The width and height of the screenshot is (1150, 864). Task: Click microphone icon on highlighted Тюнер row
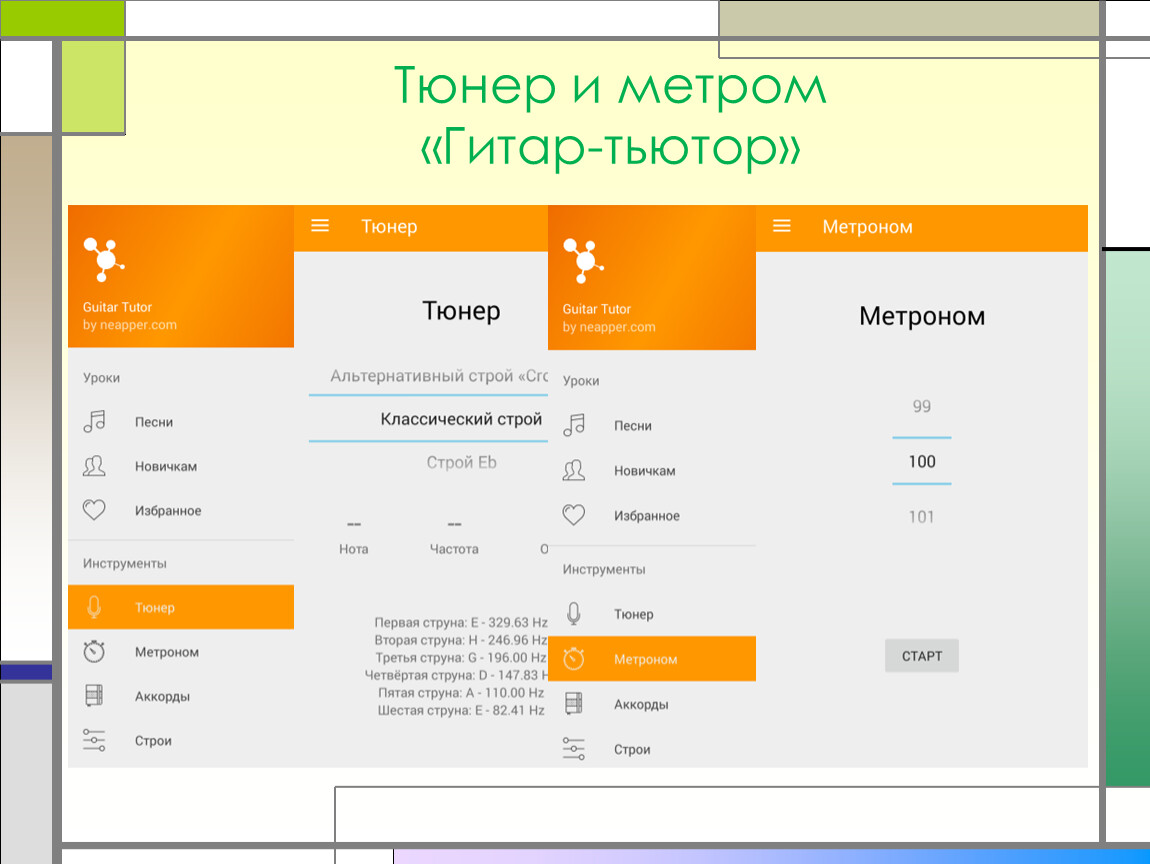(94, 607)
